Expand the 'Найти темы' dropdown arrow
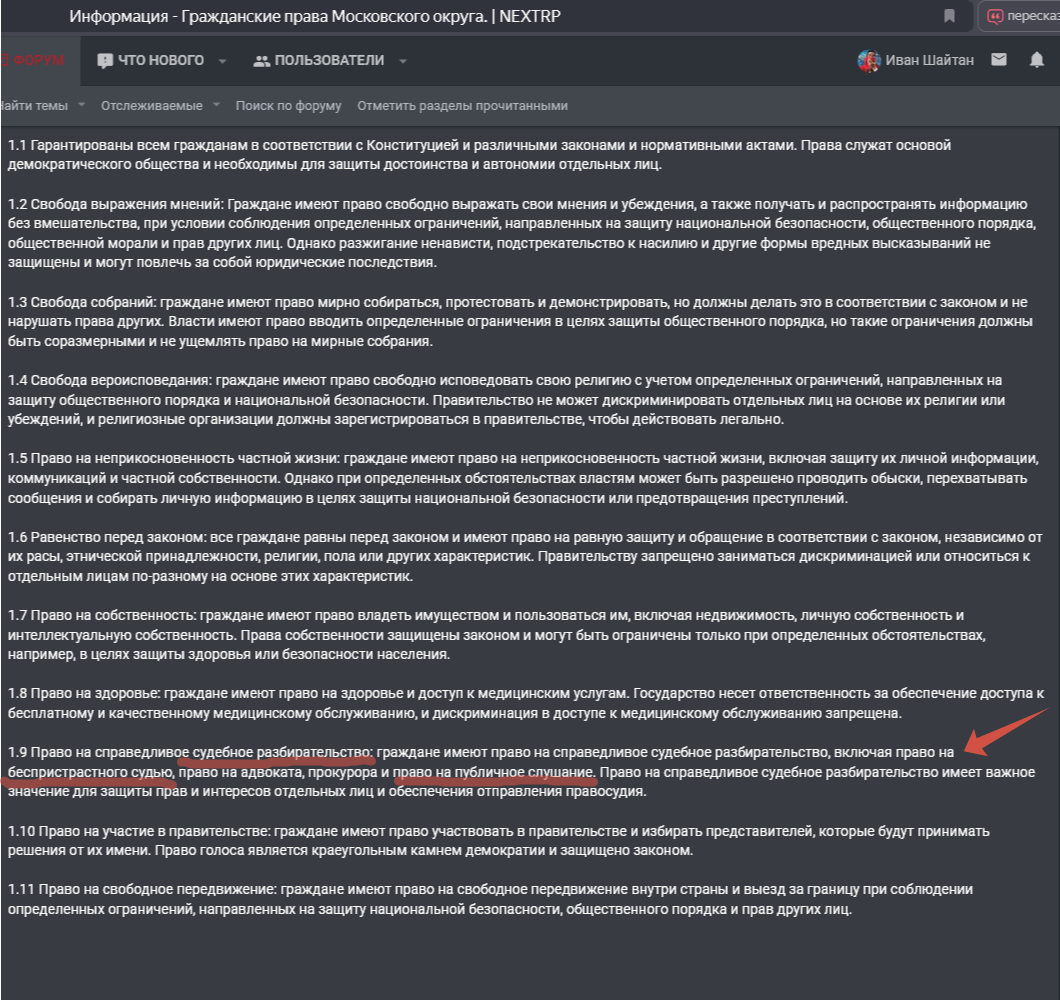 coord(81,105)
